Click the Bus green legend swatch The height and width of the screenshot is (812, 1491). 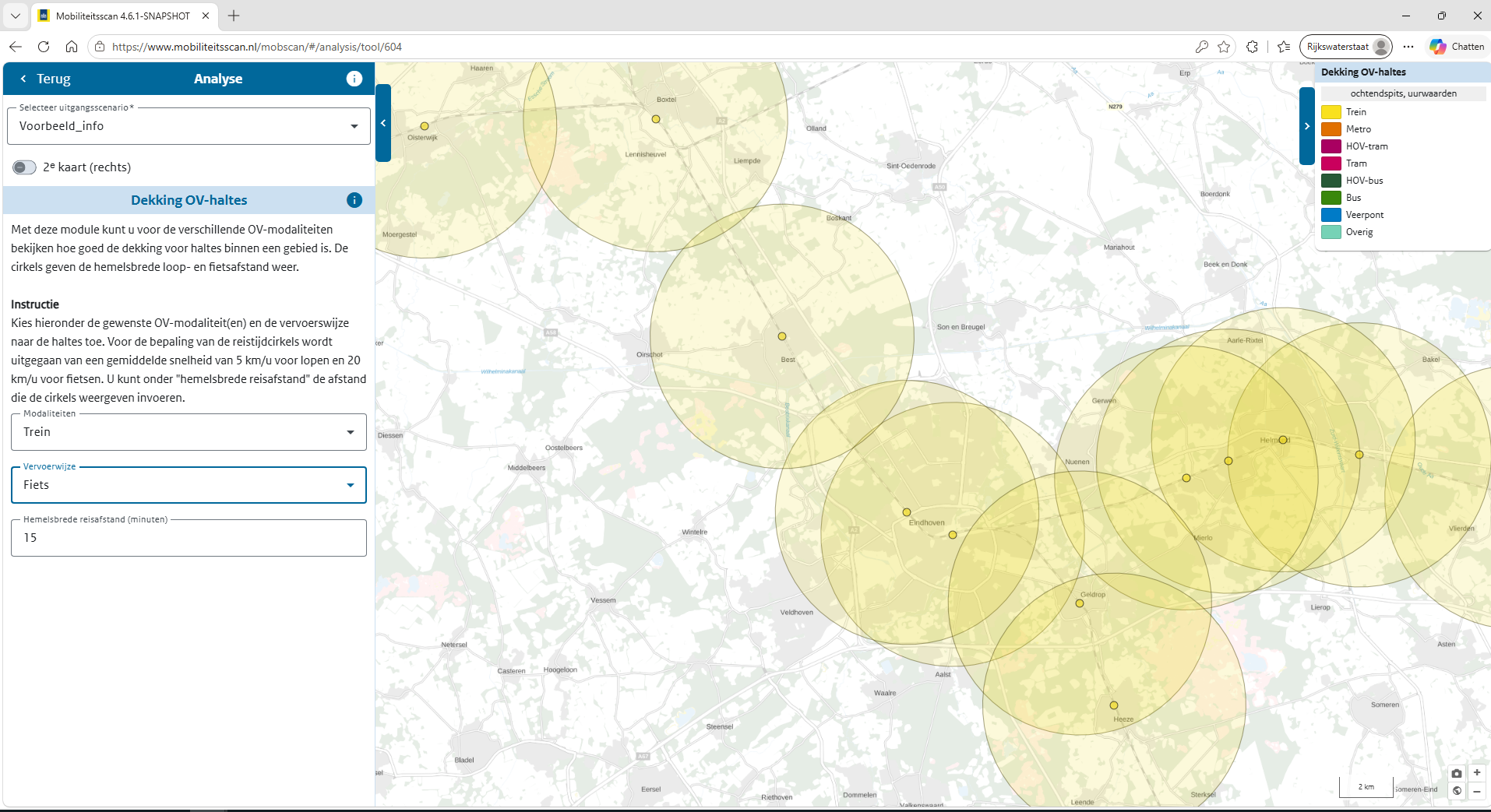pyautogui.click(x=1331, y=198)
